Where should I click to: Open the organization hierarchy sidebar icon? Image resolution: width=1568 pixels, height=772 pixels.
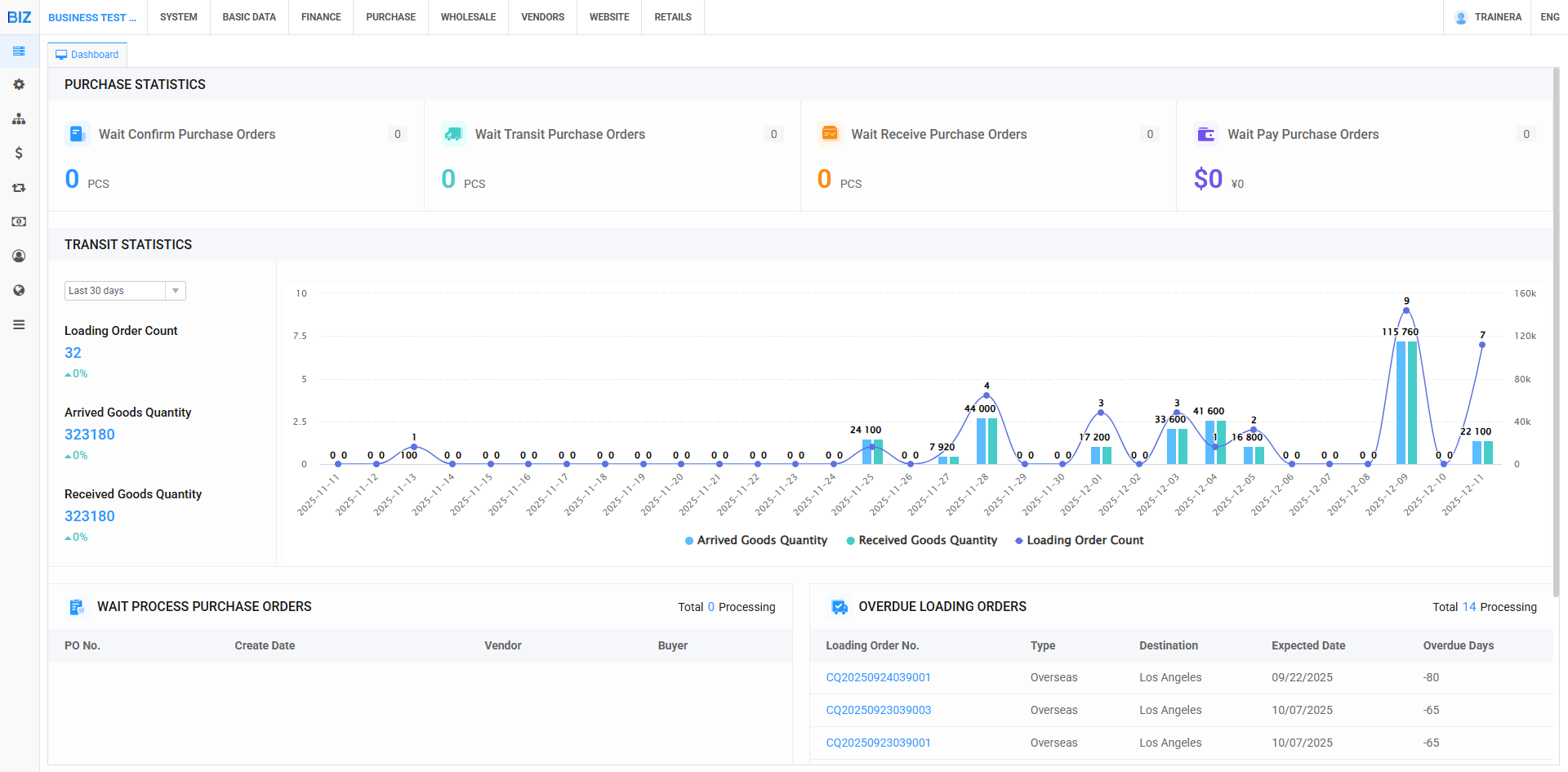click(19, 119)
